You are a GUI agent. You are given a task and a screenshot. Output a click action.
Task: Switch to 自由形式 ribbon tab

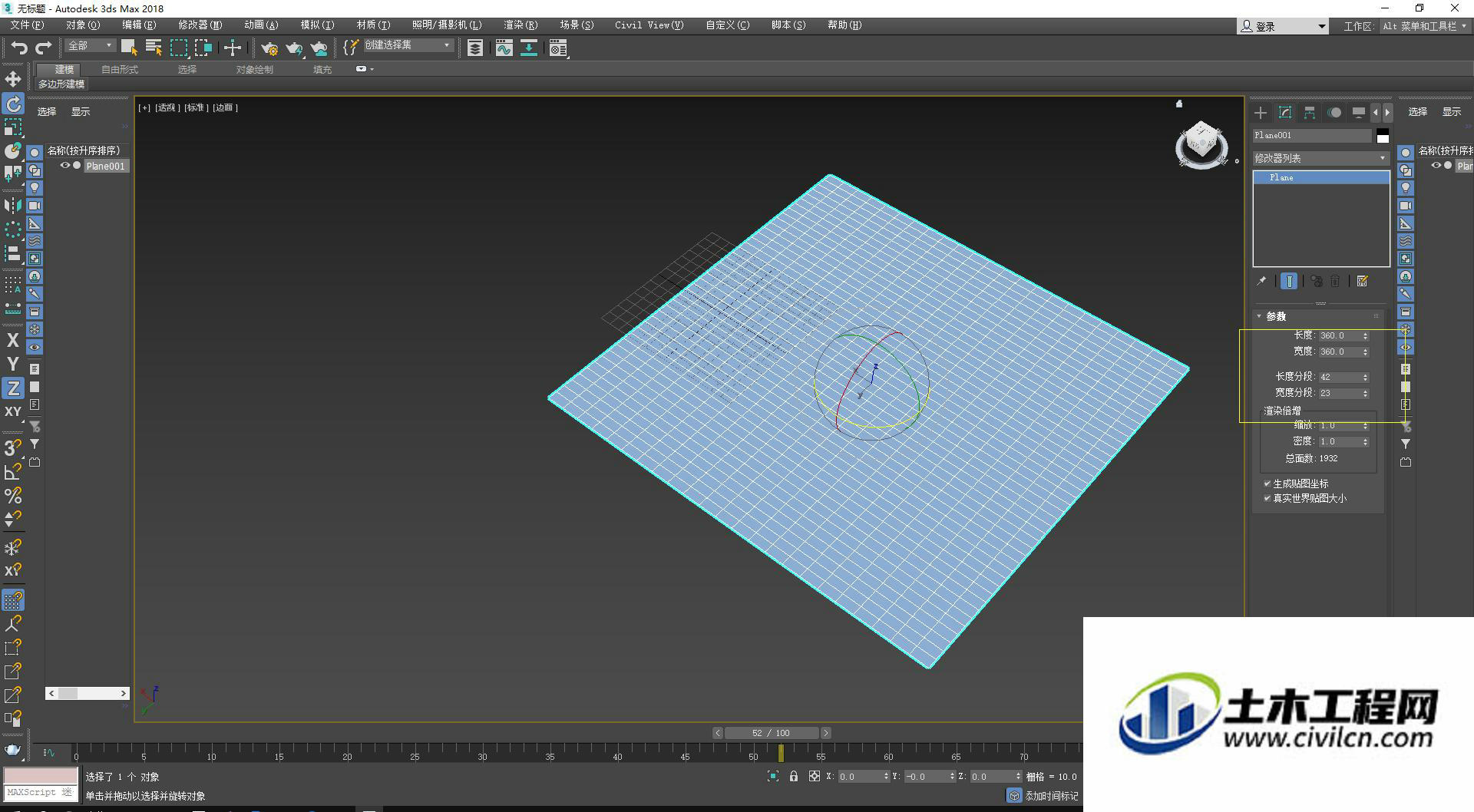coord(120,70)
